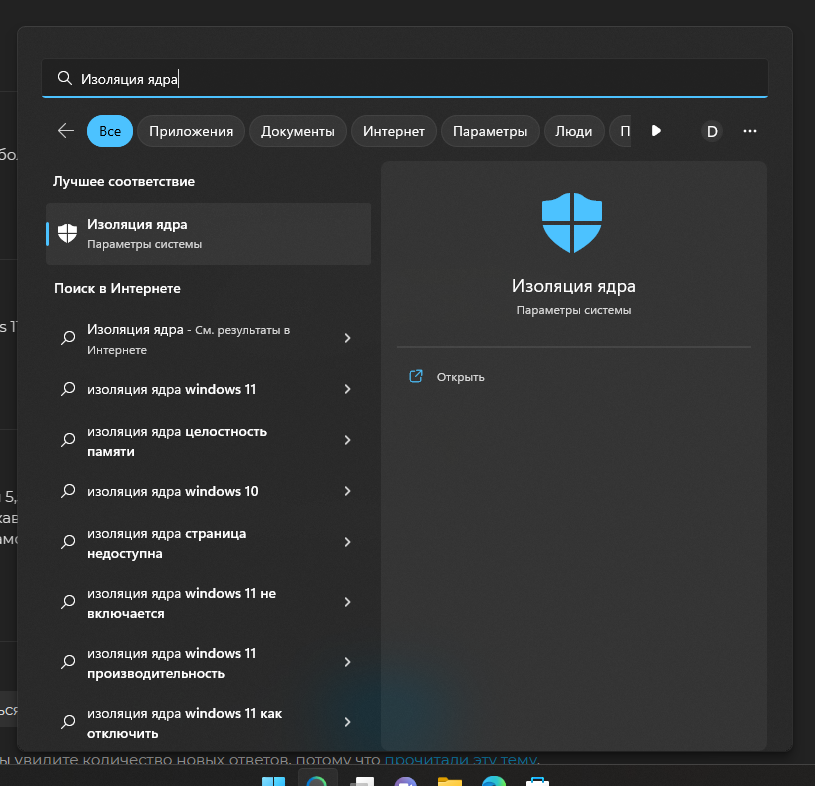This screenshot has height=786, width=815.
Task: Click the search icon beside "целостность памяти"
Action: click(68, 440)
